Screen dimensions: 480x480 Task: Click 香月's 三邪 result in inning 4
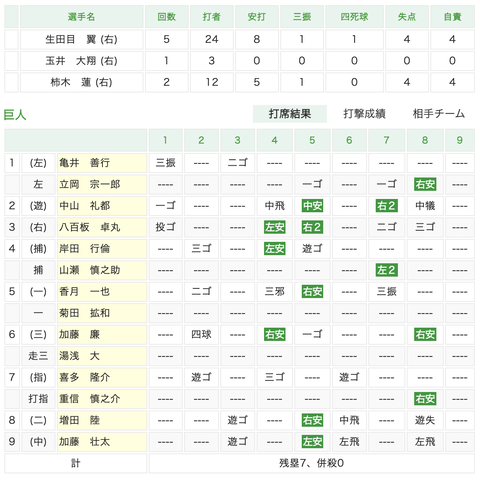click(274, 292)
